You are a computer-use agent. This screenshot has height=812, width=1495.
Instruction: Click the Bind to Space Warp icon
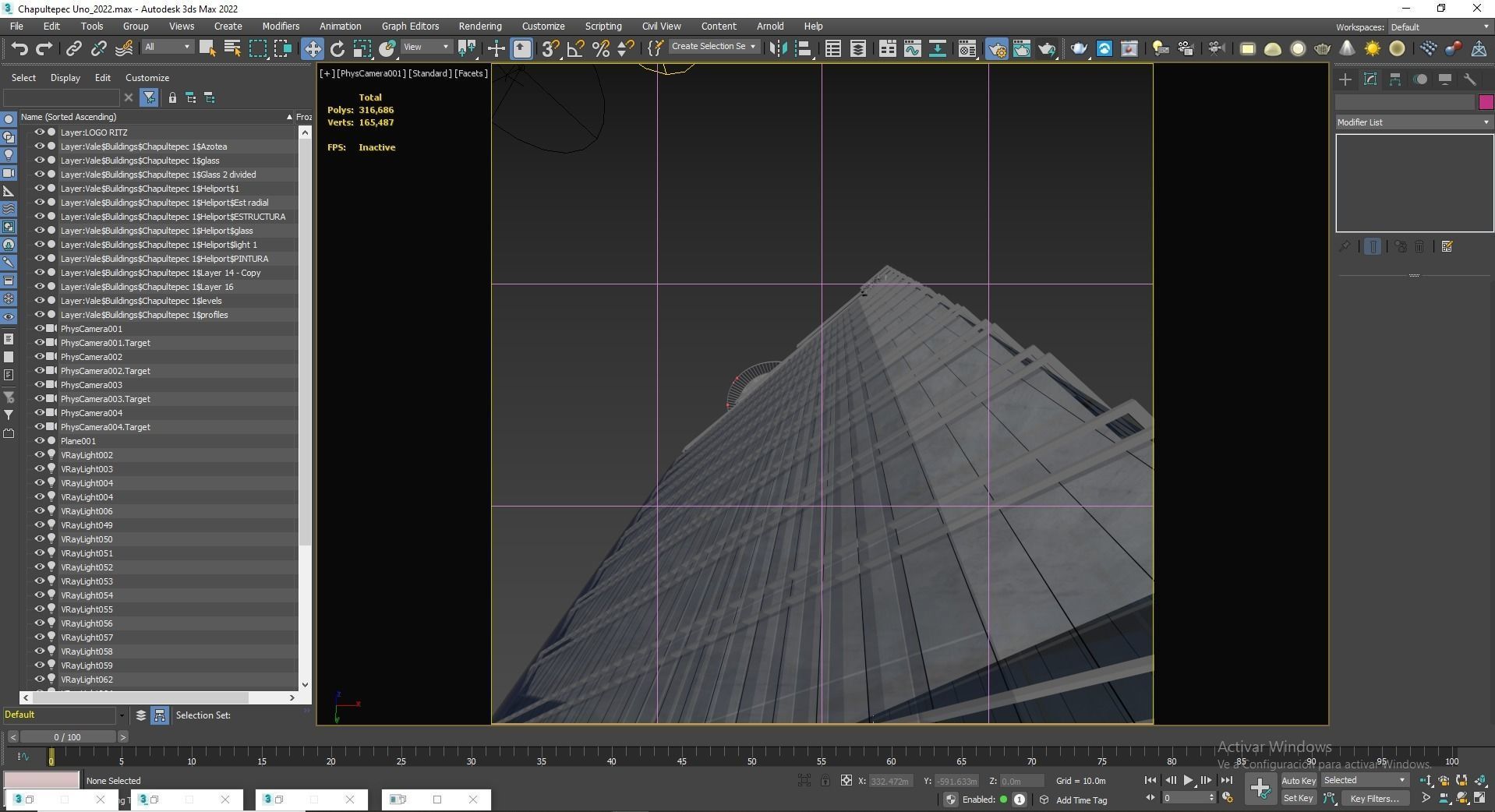(124, 49)
